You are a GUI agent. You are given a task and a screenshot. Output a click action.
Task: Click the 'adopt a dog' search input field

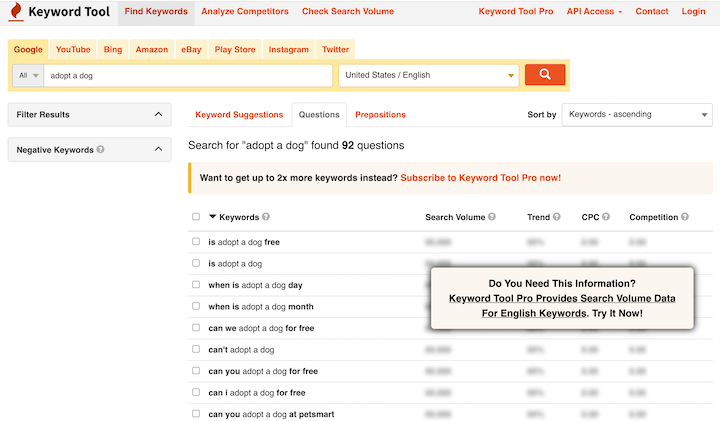click(x=188, y=75)
